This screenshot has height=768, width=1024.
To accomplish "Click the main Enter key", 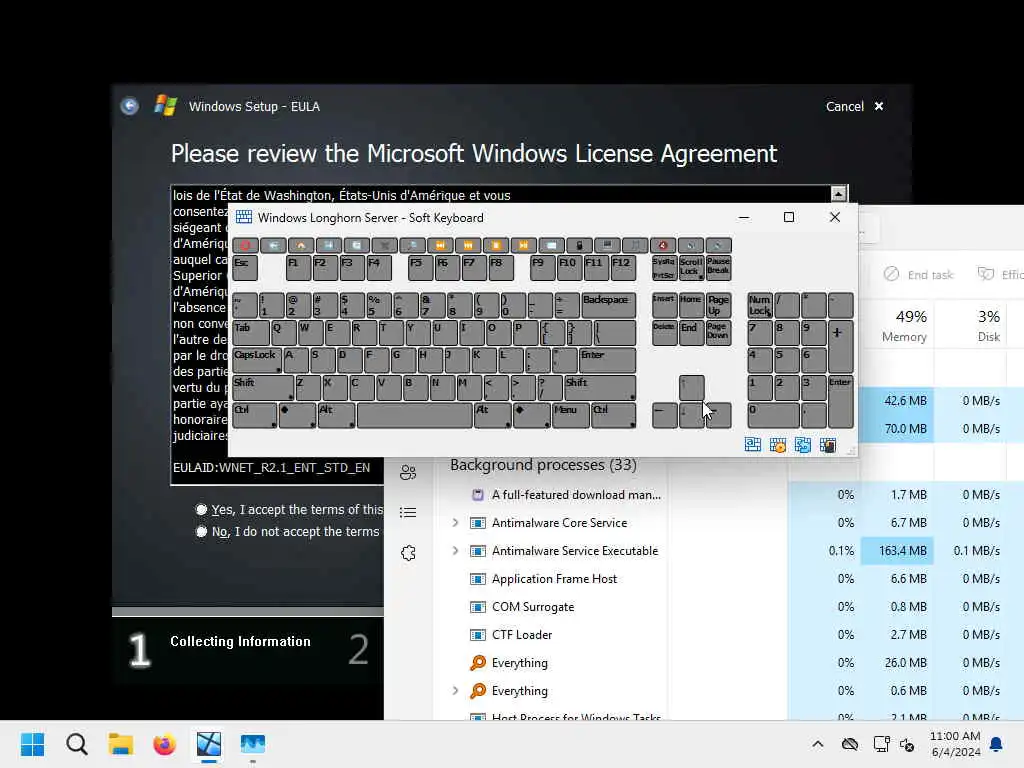I will click(607, 360).
